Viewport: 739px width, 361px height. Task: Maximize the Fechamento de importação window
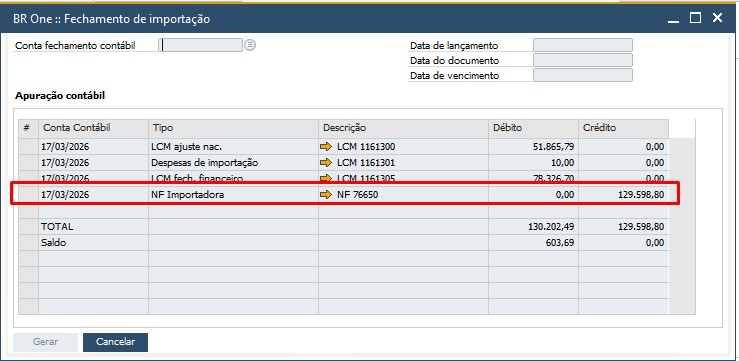tap(695, 18)
